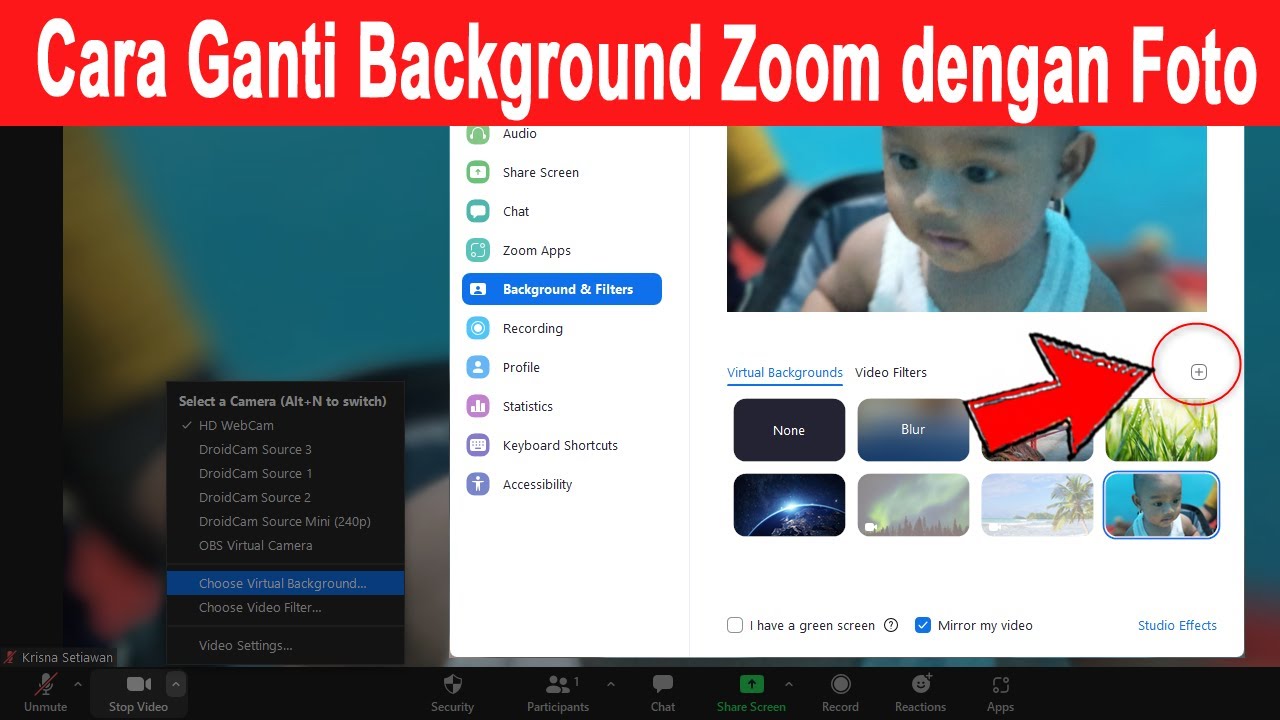
Task: Select OBS Virtual Camera
Action: point(285,545)
